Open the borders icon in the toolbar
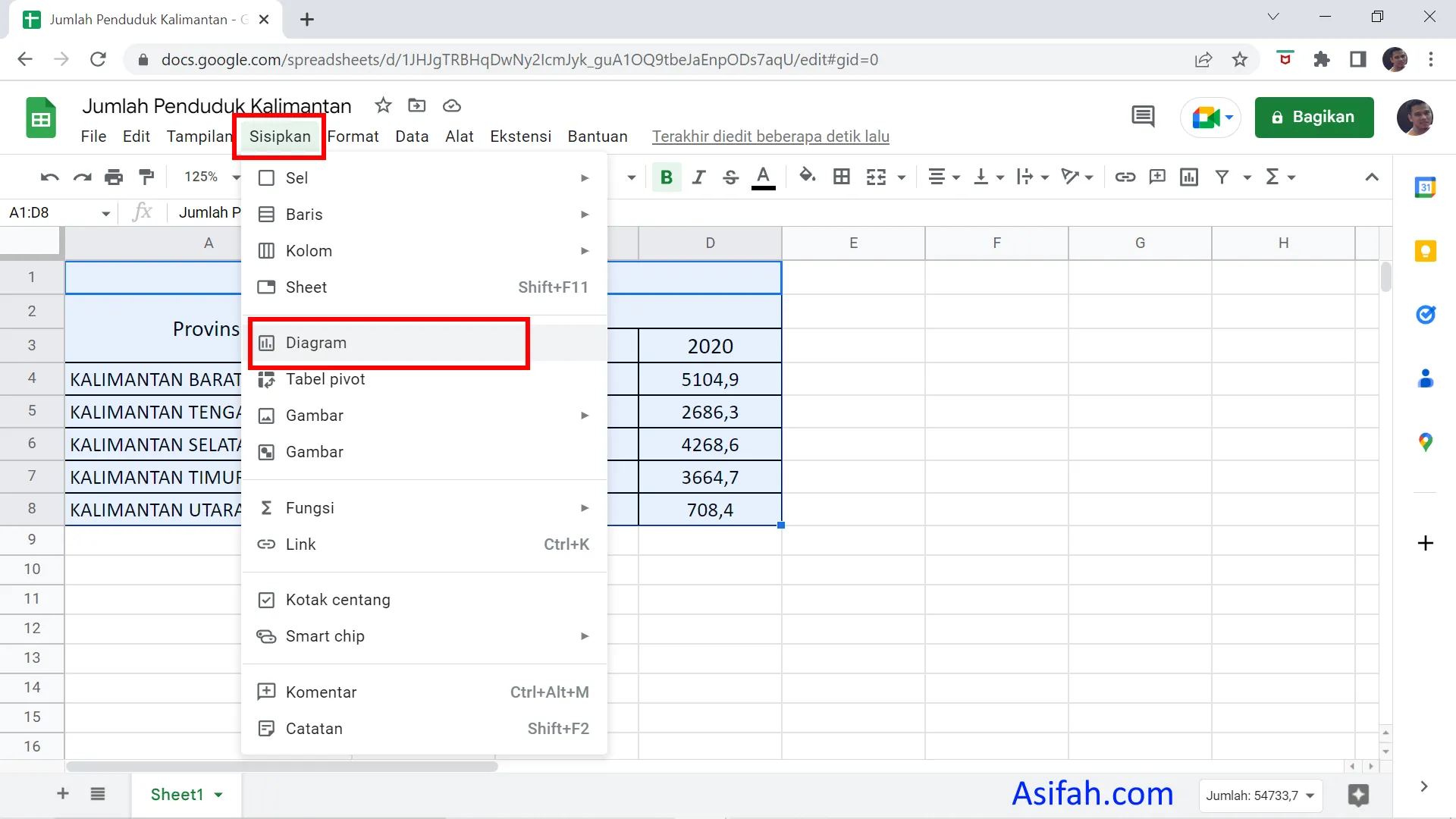The width and height of the screenshot is (1456, 819). (x=842, y=177)
